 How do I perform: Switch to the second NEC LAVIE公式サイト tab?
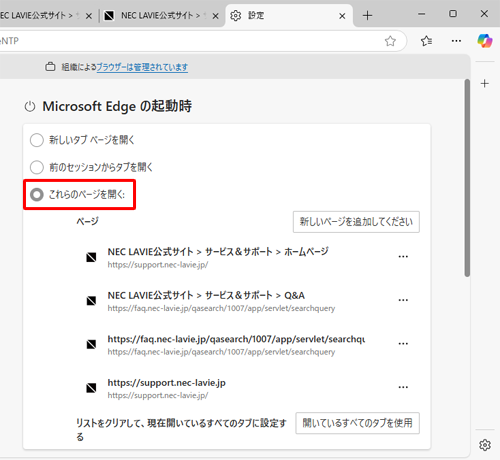coord(161,16)
